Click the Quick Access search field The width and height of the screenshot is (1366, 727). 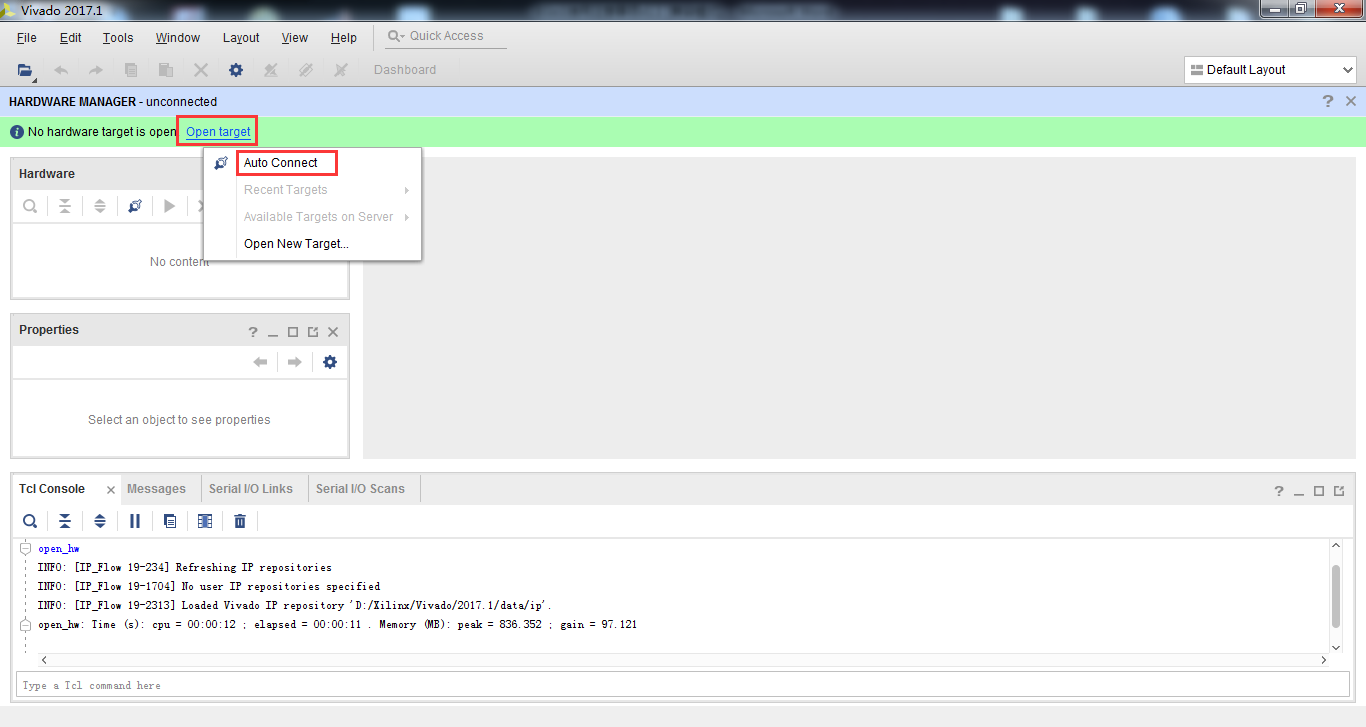[x=446, y=36]
